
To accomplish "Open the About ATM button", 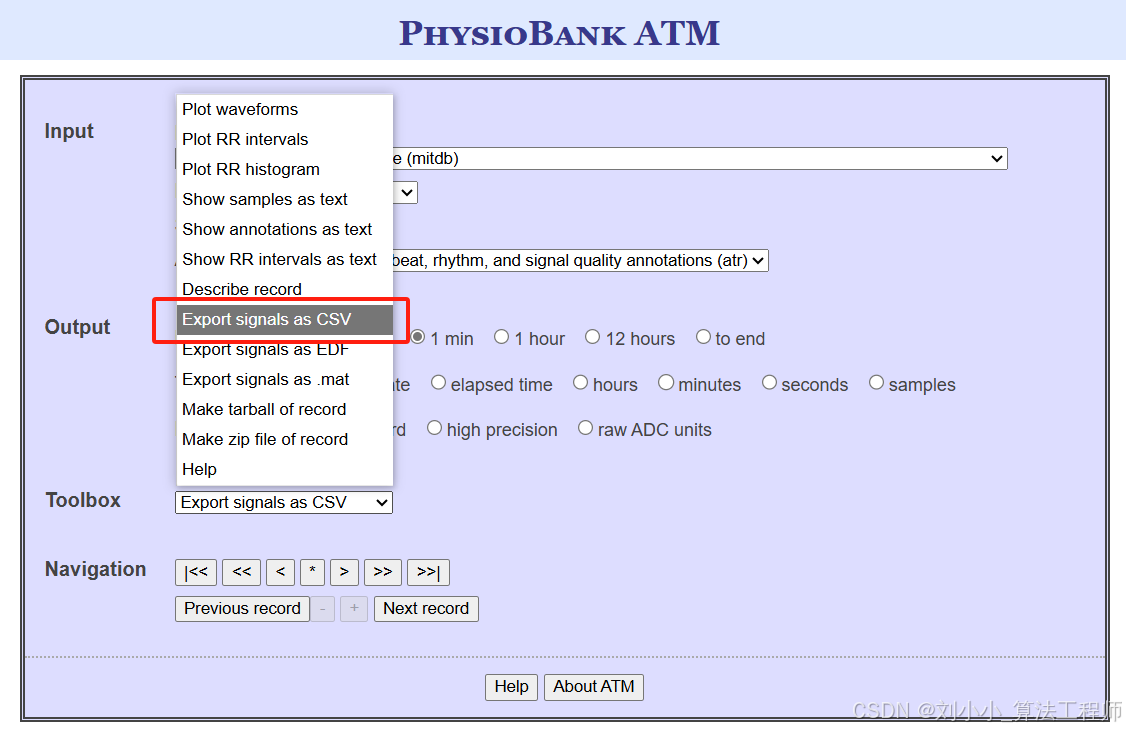I will tap(594, 687).
